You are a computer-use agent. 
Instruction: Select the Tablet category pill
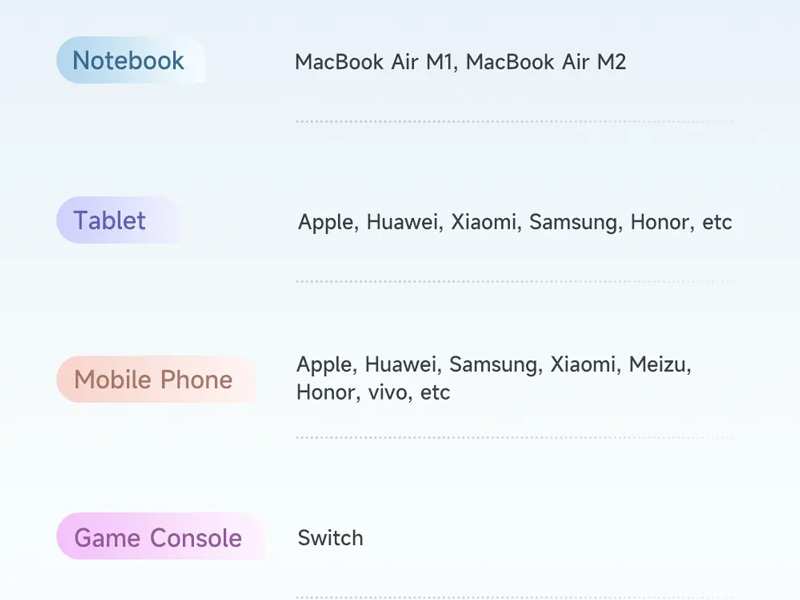coord(118,220)
